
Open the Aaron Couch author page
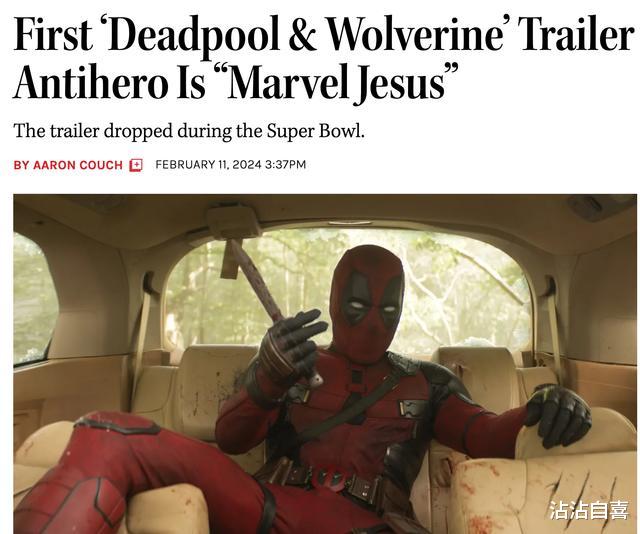click(x=78, y=165)
